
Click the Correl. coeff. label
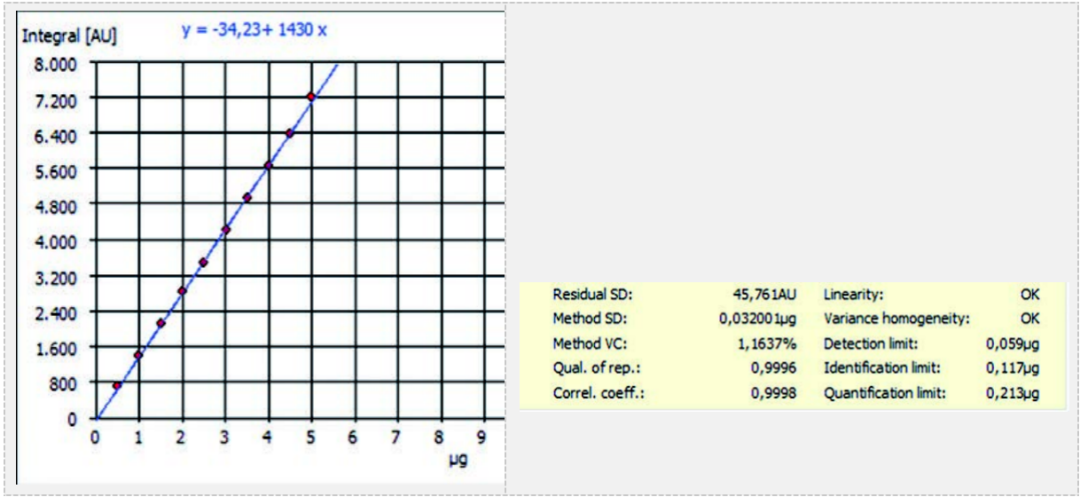[x=597, y=394]
